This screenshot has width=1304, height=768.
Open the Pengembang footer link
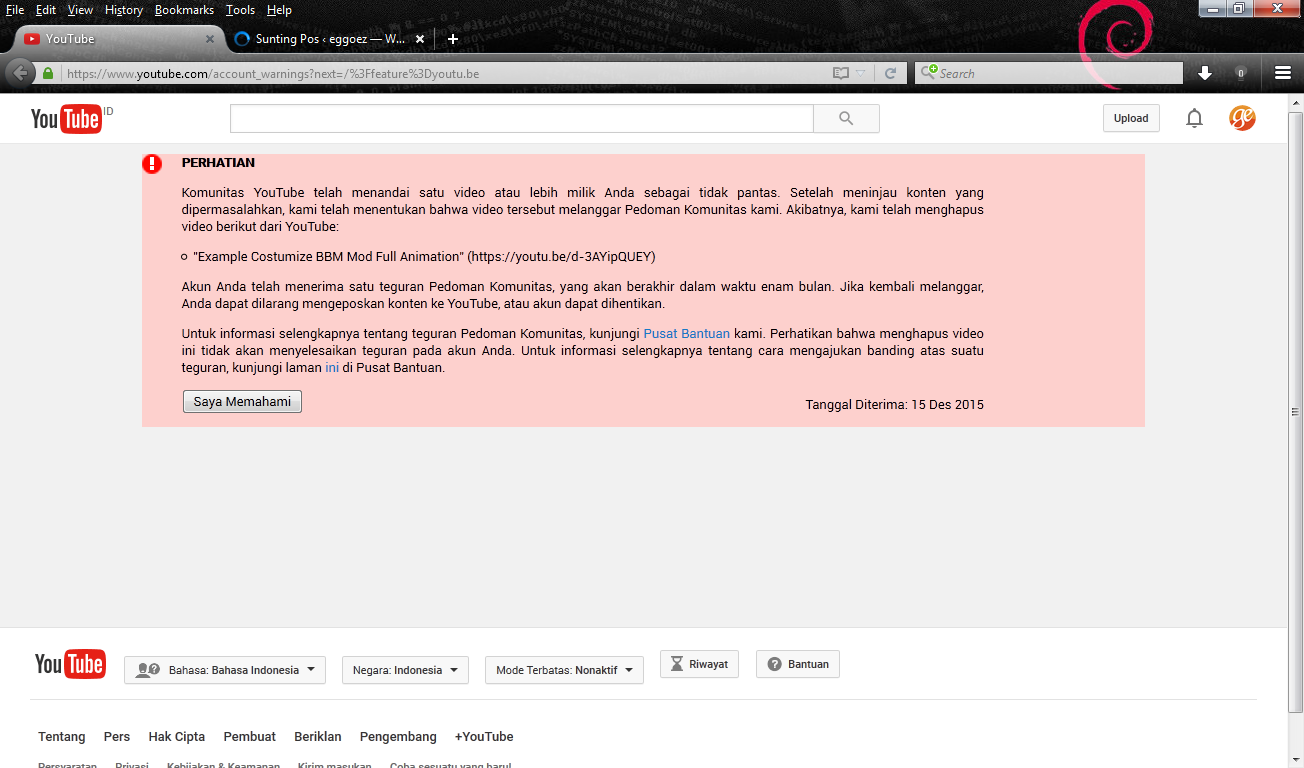click(x=398, y=737)
